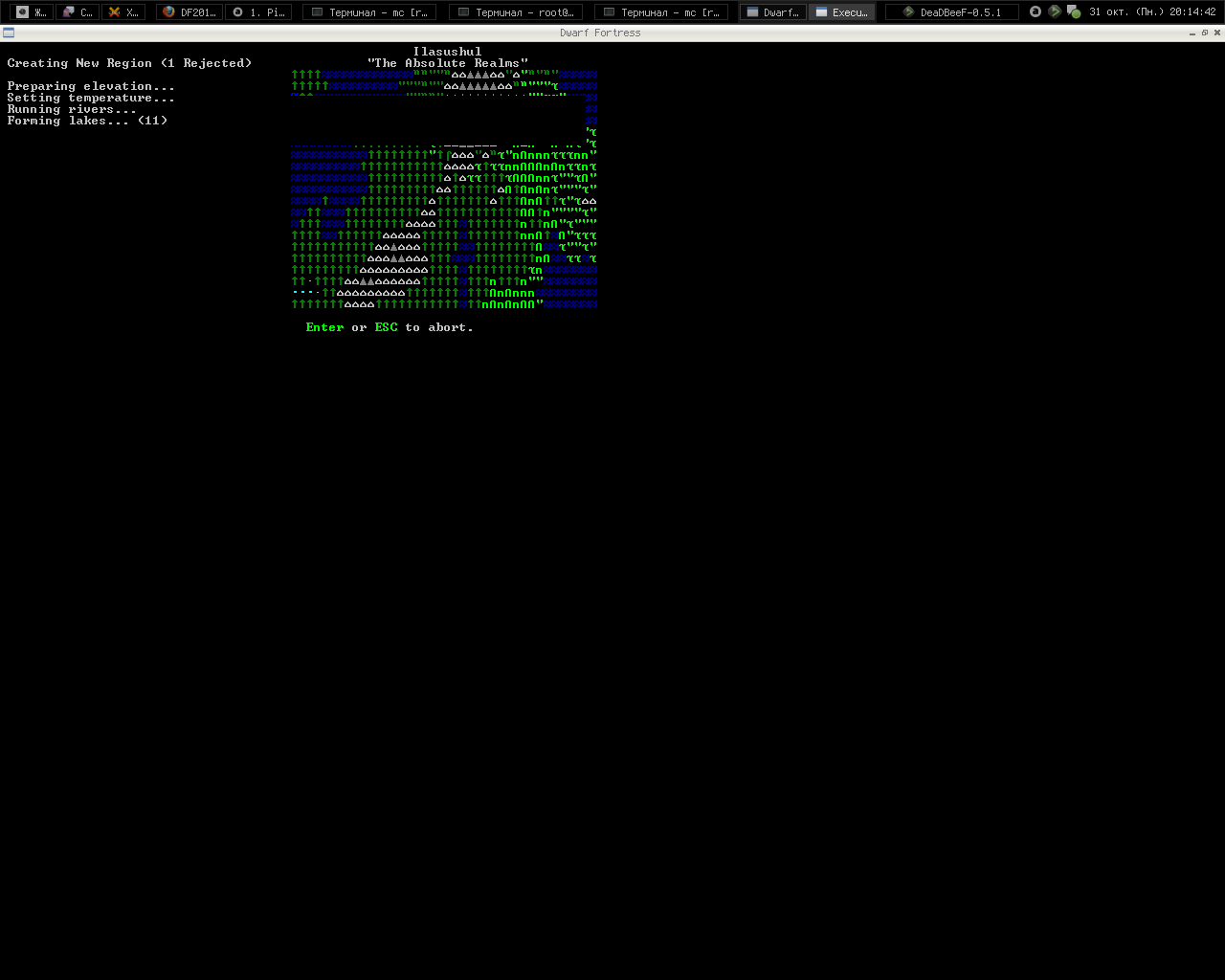
Task: Open the taskbar window labeled С…
Action: coord(78,12)
